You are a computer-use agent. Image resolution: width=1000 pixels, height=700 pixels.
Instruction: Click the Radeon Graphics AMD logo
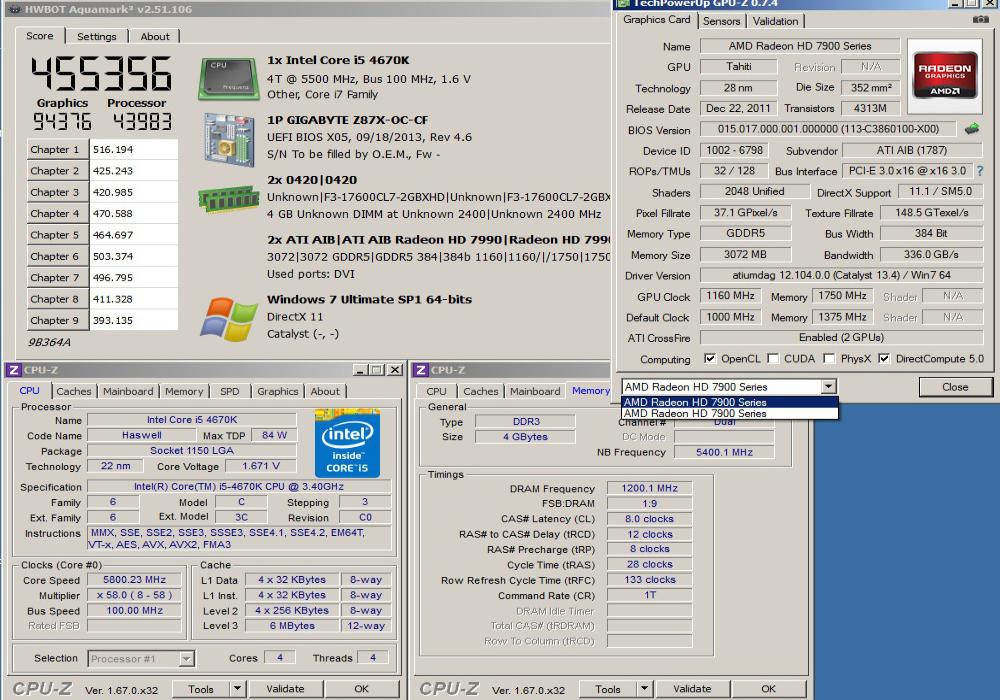tap(945, 75)
